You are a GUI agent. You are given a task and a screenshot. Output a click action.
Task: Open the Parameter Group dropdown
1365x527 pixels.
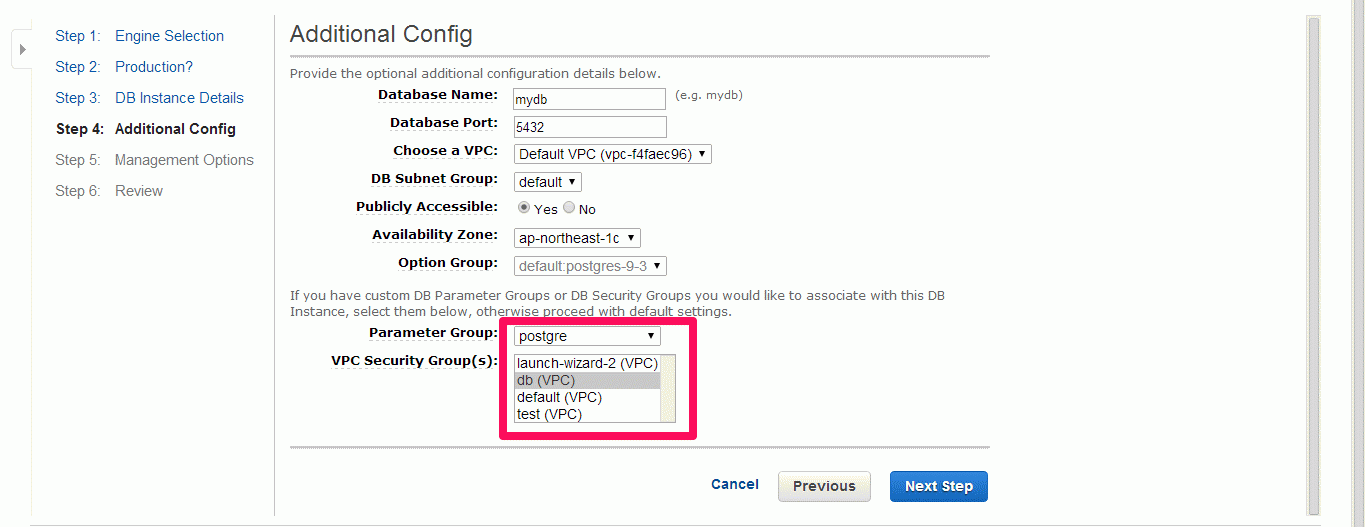click(x=587, y=336)
